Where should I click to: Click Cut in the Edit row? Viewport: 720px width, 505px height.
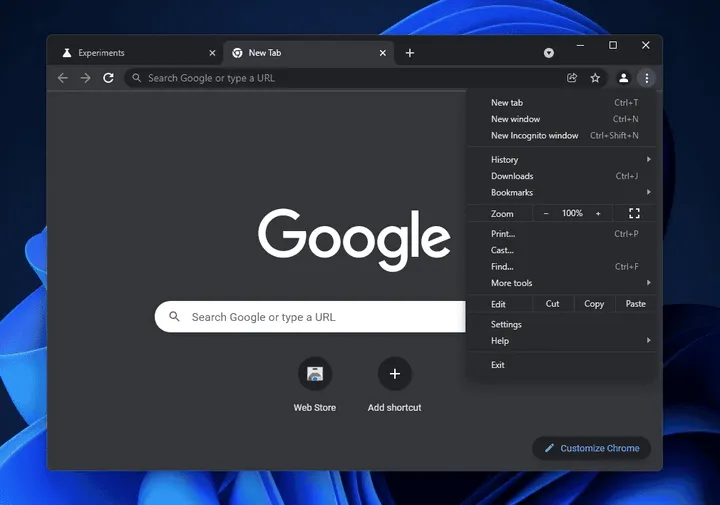pyautogui.click(x=552, y=304)
